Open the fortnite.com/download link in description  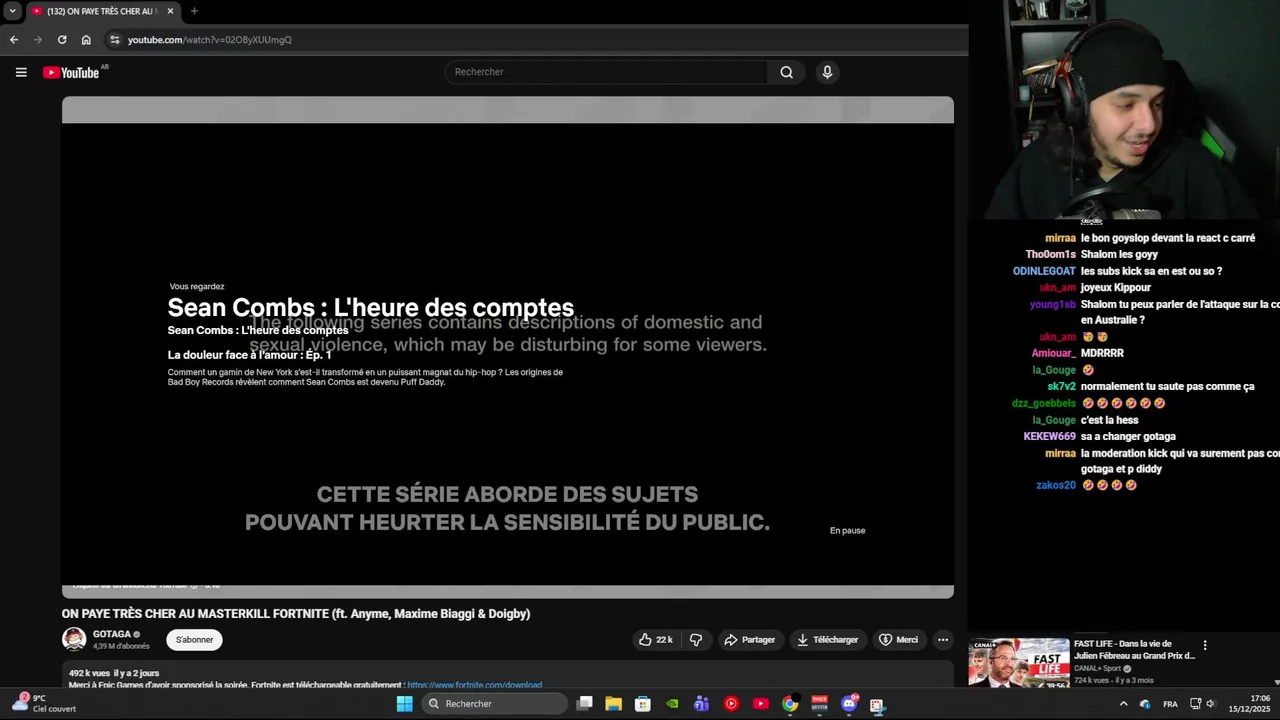pos(474,686)
